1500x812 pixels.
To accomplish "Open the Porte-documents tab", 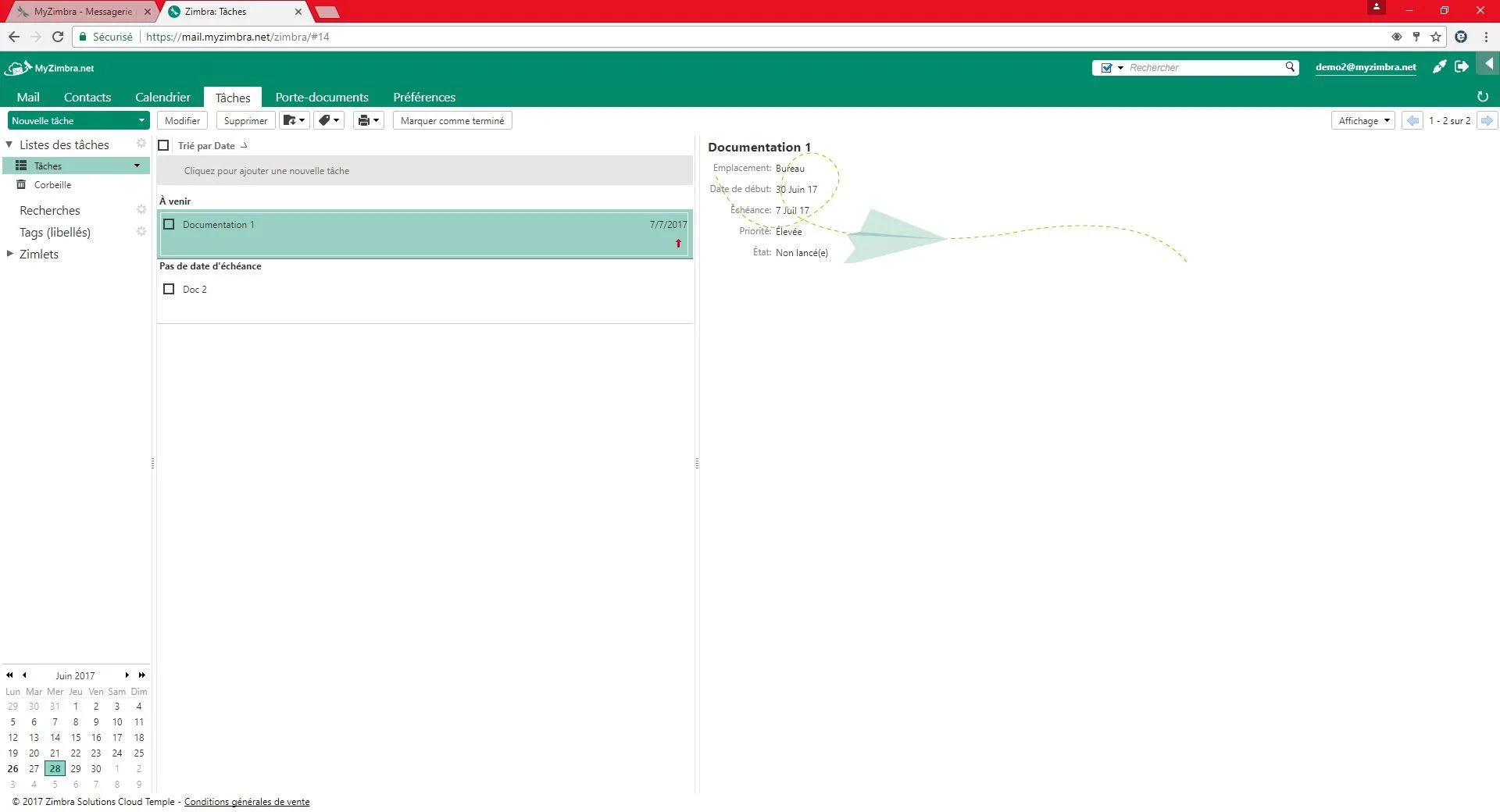I will coord(322,97).
